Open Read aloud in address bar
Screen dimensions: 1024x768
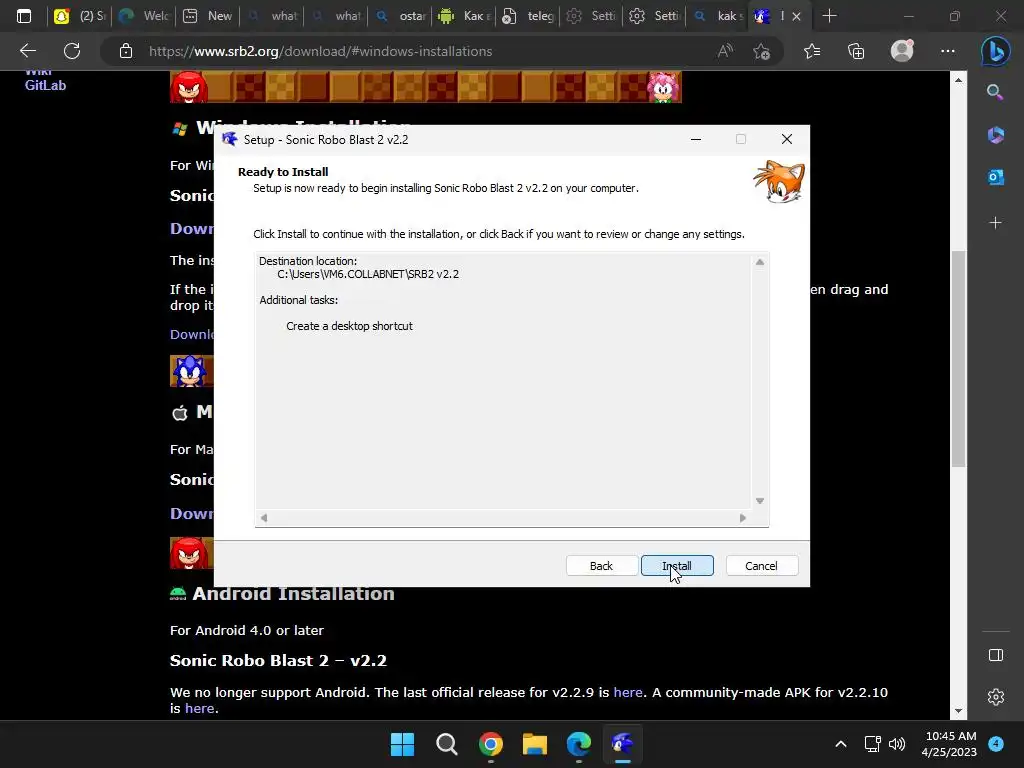pyautogui.click(x=726, y=51)
